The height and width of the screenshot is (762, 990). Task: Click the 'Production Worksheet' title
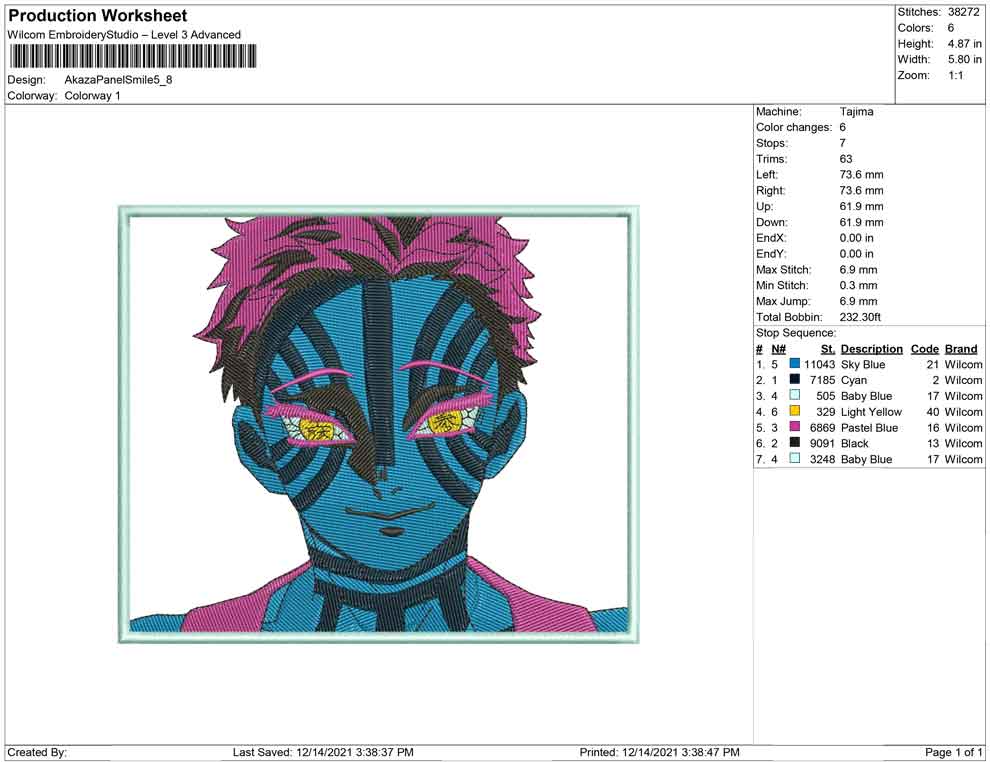pos(98,16)
